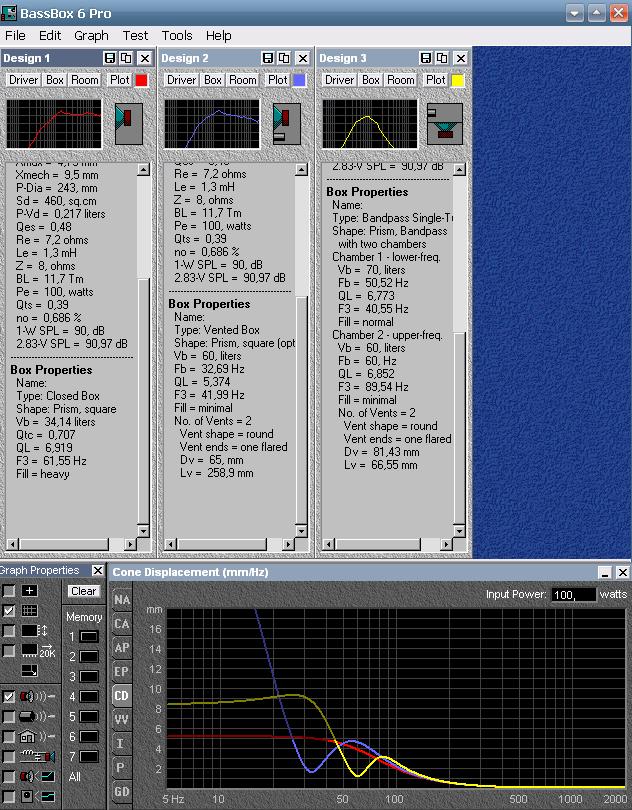Click the bandpass box icon in Design 3
This screenshot has width=632, height=810.
[x=445, y=123]
